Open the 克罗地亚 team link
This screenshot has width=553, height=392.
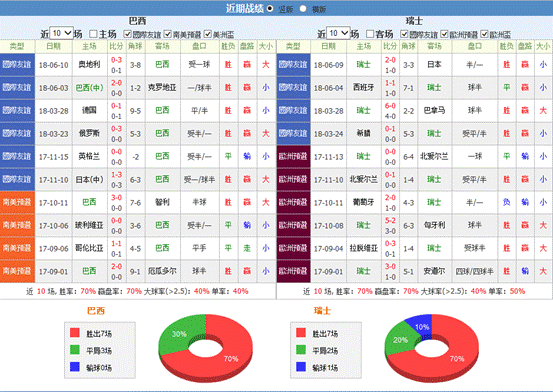tap(162, 87)
